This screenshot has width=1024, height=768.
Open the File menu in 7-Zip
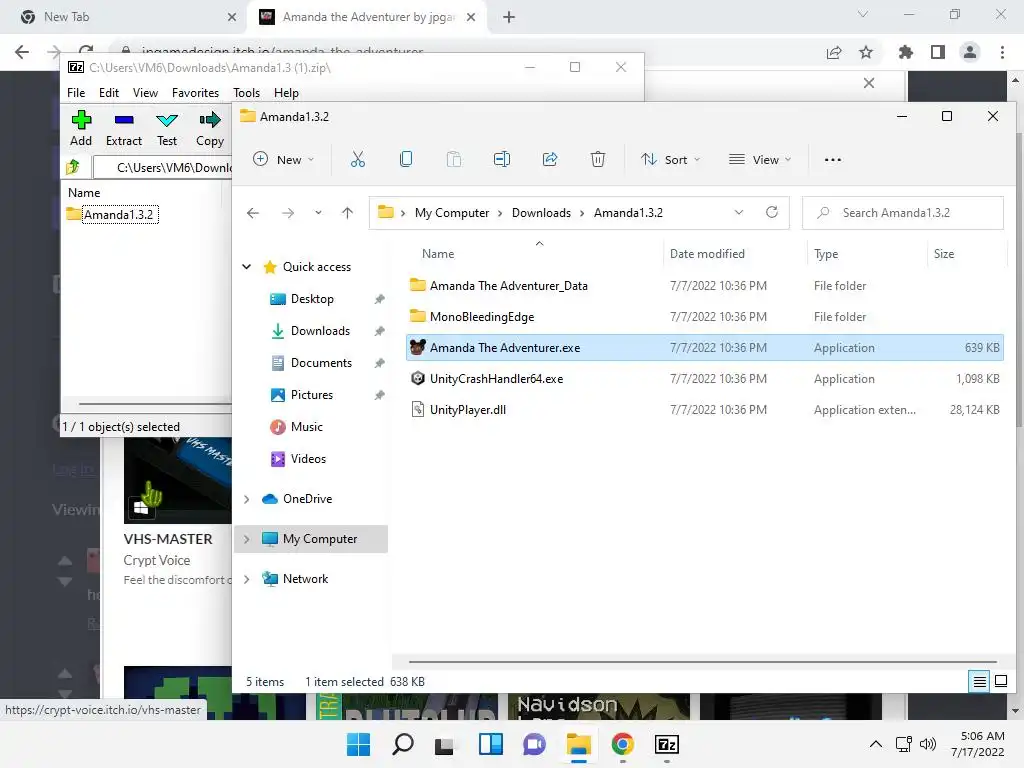(76, 93)
